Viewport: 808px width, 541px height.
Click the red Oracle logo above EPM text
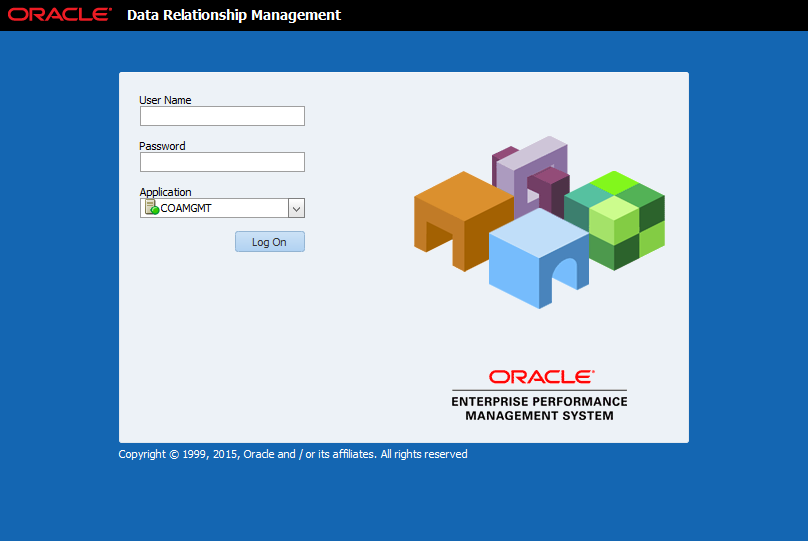(541, 377)
